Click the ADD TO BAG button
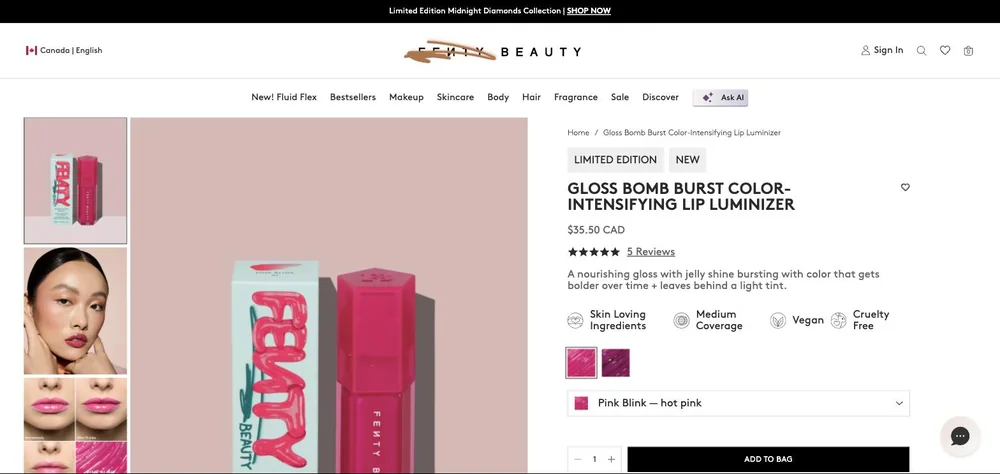The width and height of the screenshot is (1000, 474). 768,459
